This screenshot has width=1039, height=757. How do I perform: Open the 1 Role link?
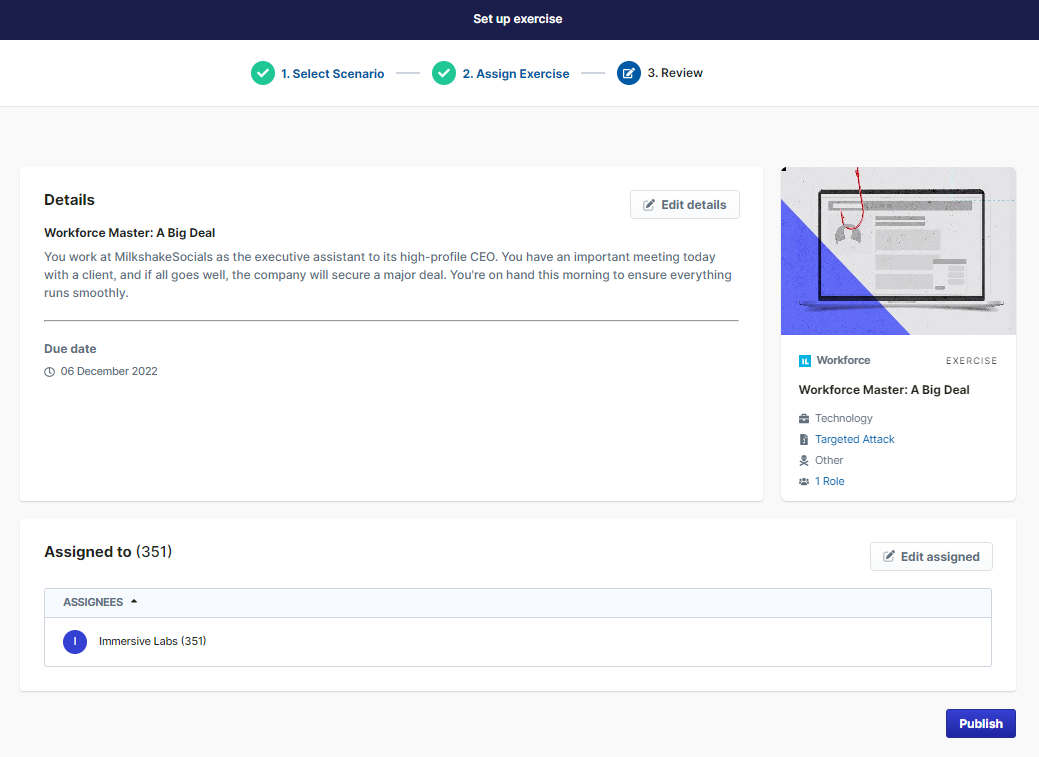829,482
